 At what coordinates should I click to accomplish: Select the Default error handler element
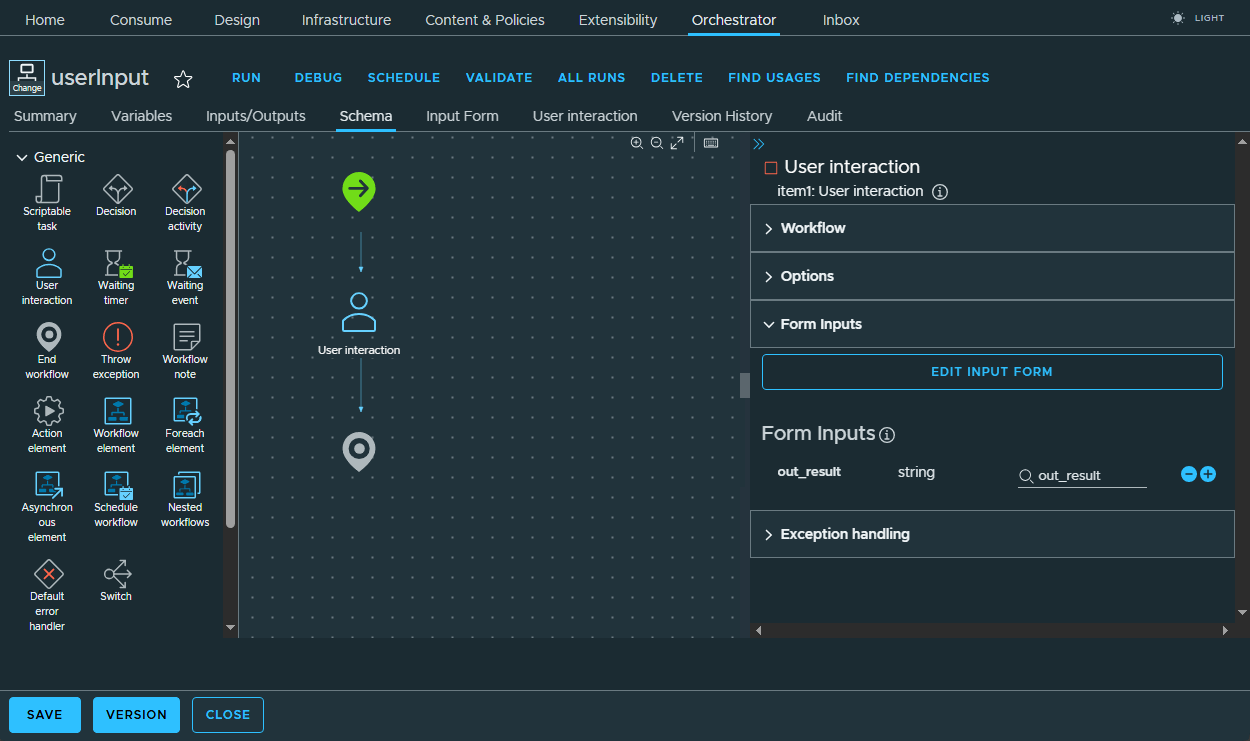[x=47, y=585]
